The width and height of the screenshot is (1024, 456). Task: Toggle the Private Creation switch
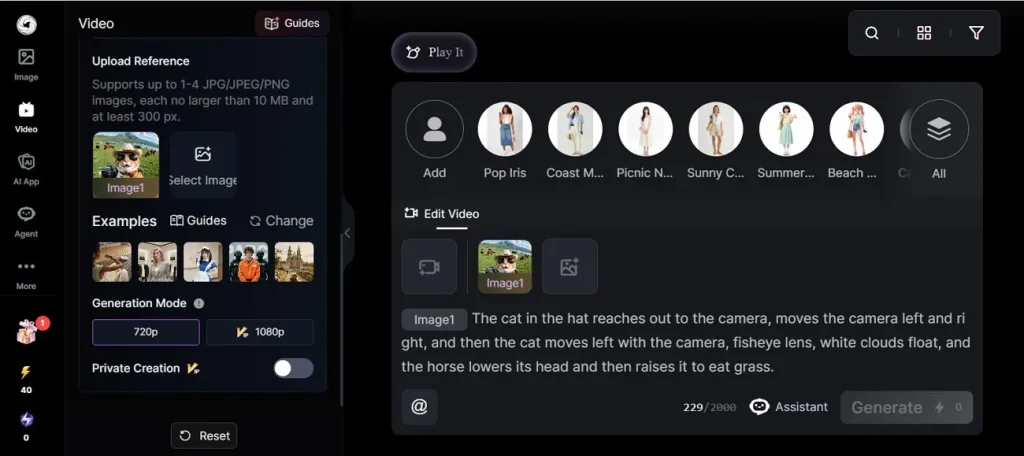293,368
